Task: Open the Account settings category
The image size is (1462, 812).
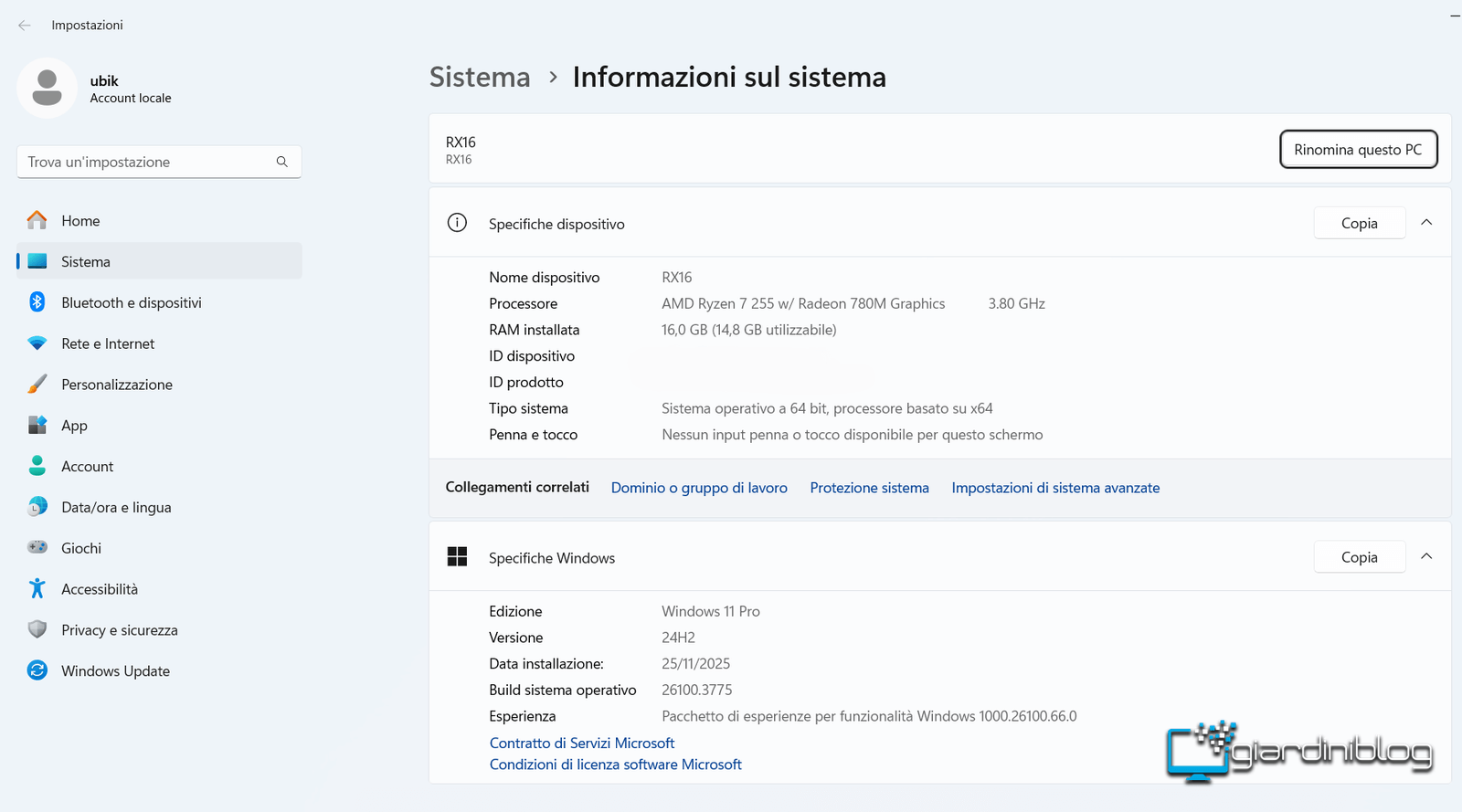Action: coord(87,467)
